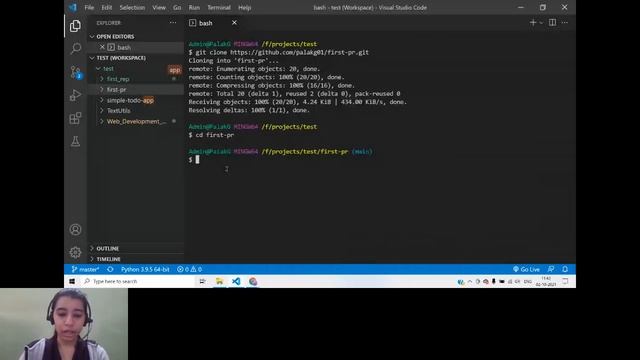640x360 pixels.
Task: Open the Accounts menu icon
Action: (x=75, y=229)
